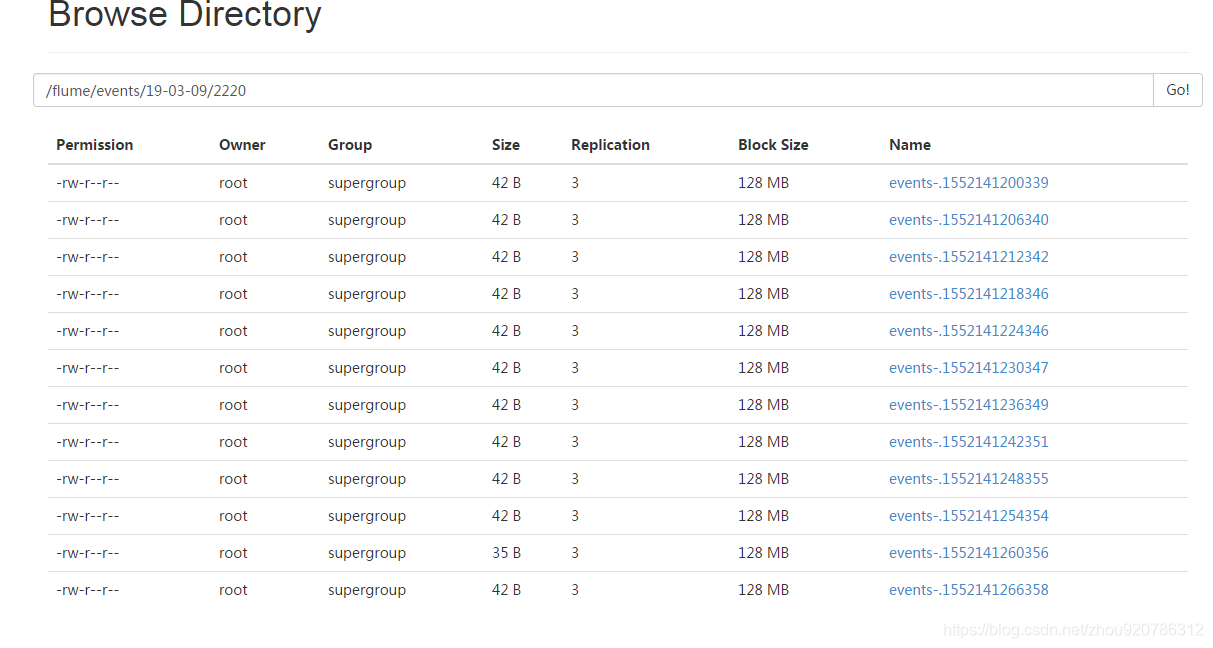Click size 42 B in events-.1552141248355 row
The height and width of the screenshot is (648, 1213).
(x=506, y=479)
